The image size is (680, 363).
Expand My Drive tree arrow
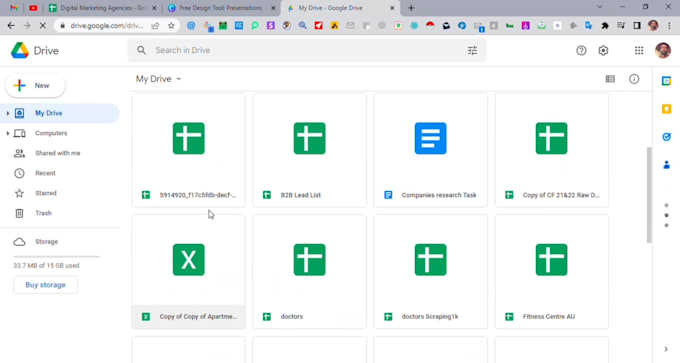[7, 113]
